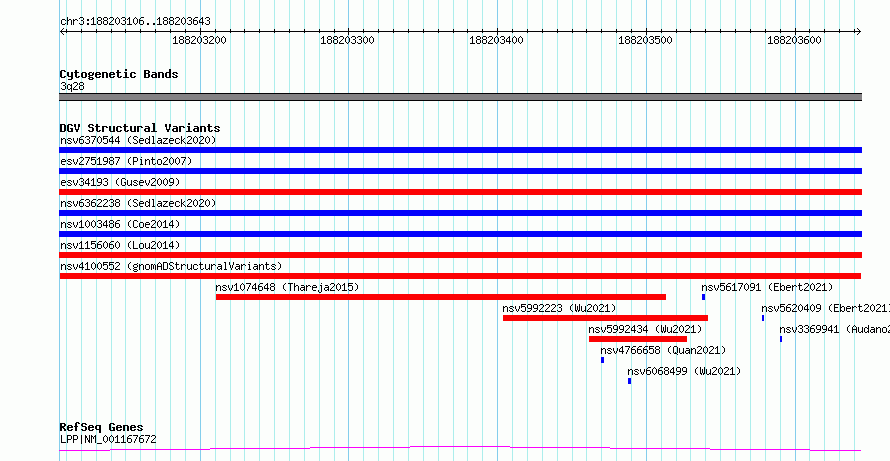The height and width of the screenshot is (461, 890).
Task: Open the nsv1003486 (Coe2014) variant label
Action: (120, 224)
